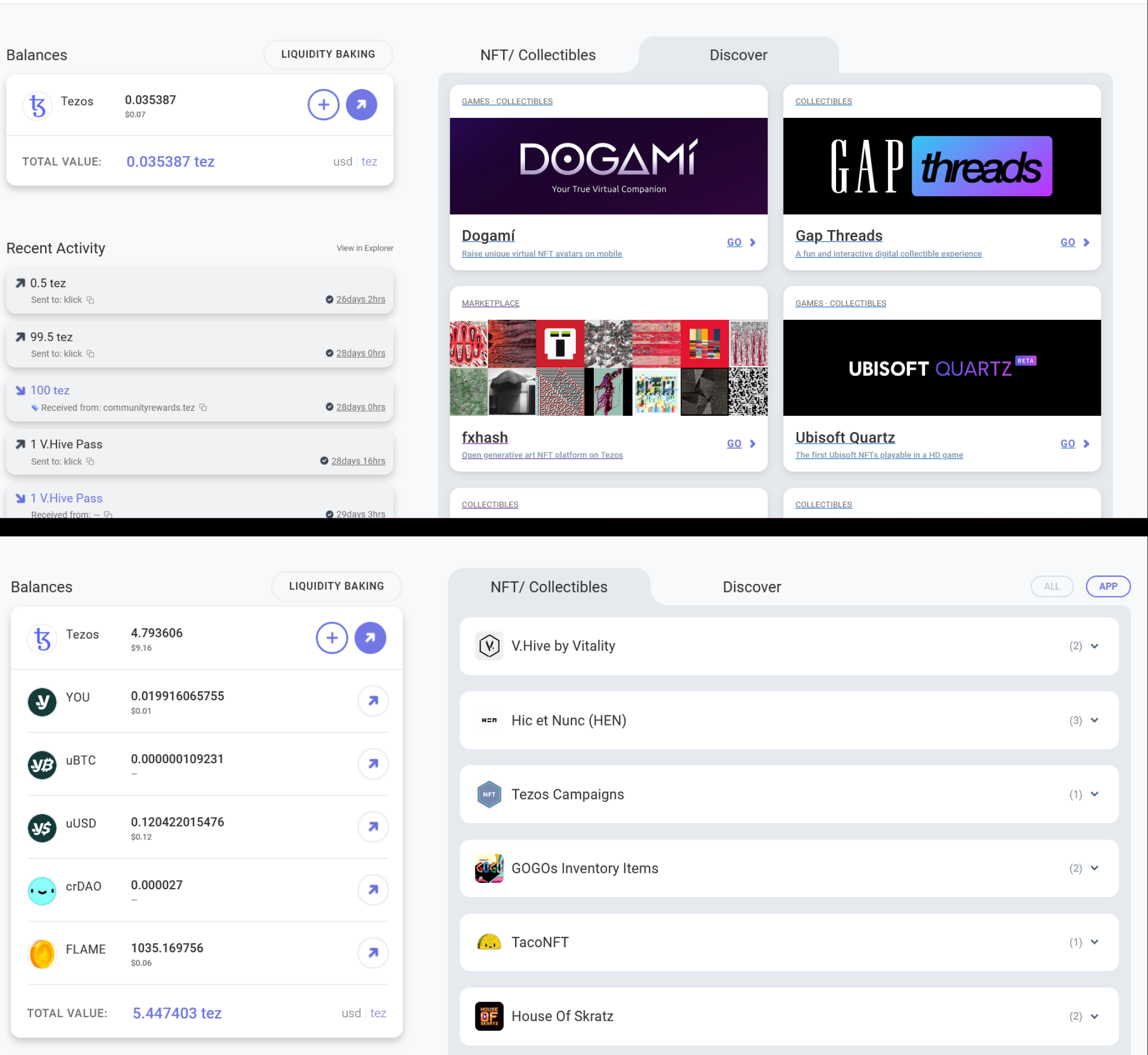Image resolution: width=1148 pixels, height=1055 pixels.
Task: Click the send arrow icon in top Tezos balance
Action: [x=362, y=105]
